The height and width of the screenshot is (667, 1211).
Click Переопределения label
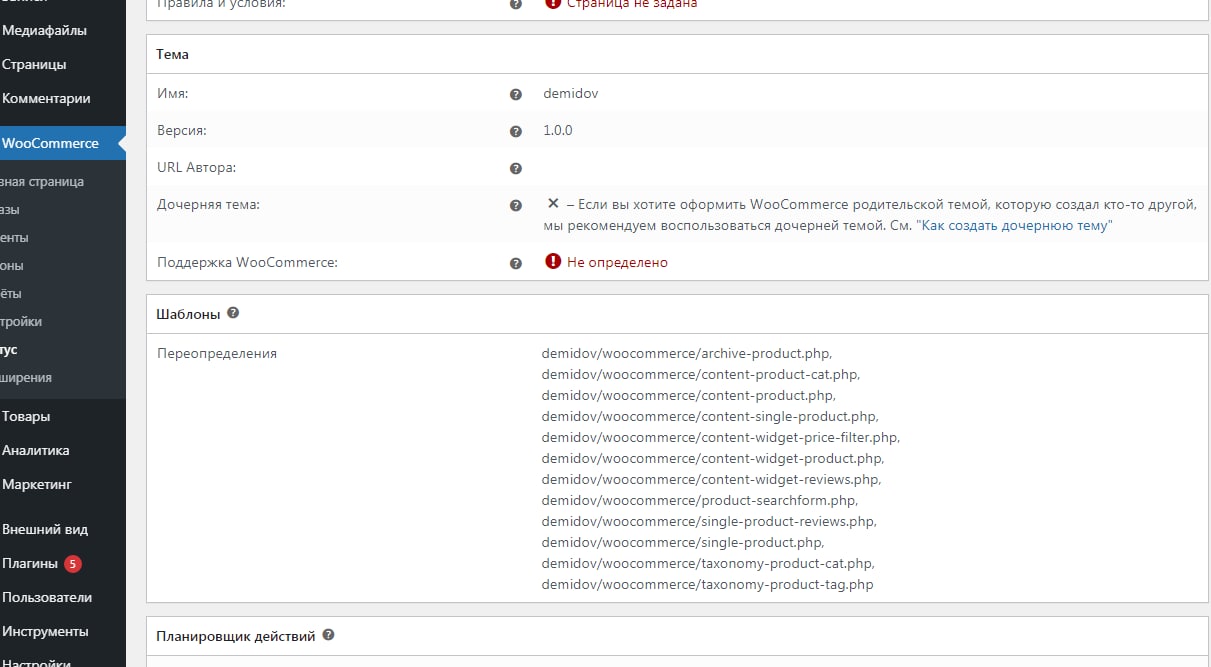pyautogui.click(x=217, y=353)
